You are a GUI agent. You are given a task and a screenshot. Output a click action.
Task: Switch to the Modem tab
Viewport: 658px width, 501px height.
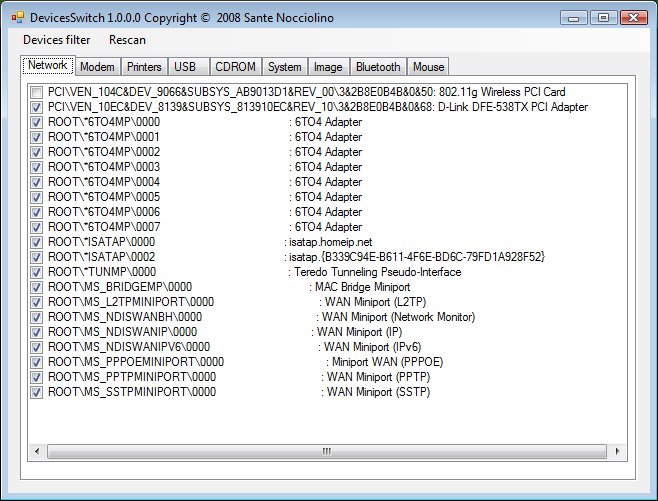click(x=97, y=67)
